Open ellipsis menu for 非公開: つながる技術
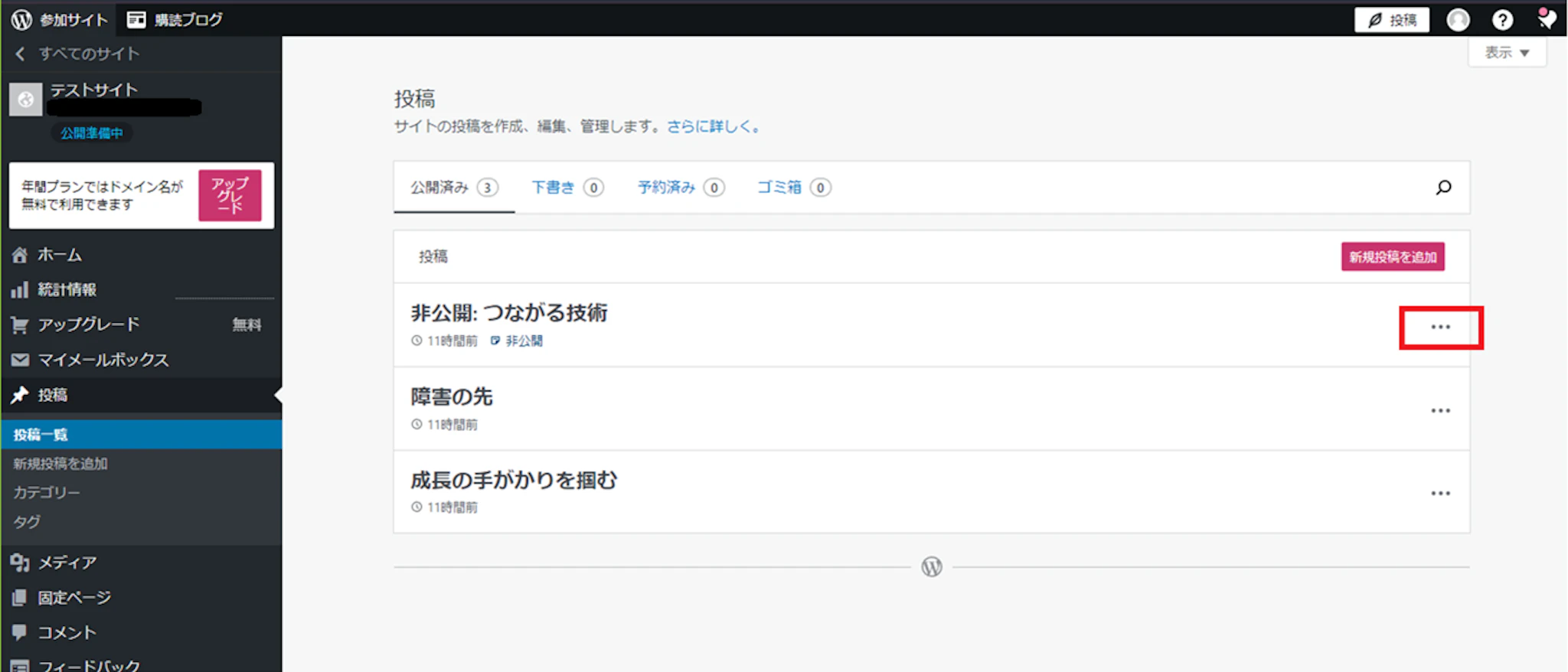Screen dimensions: 1568x672 (1440, 328)
